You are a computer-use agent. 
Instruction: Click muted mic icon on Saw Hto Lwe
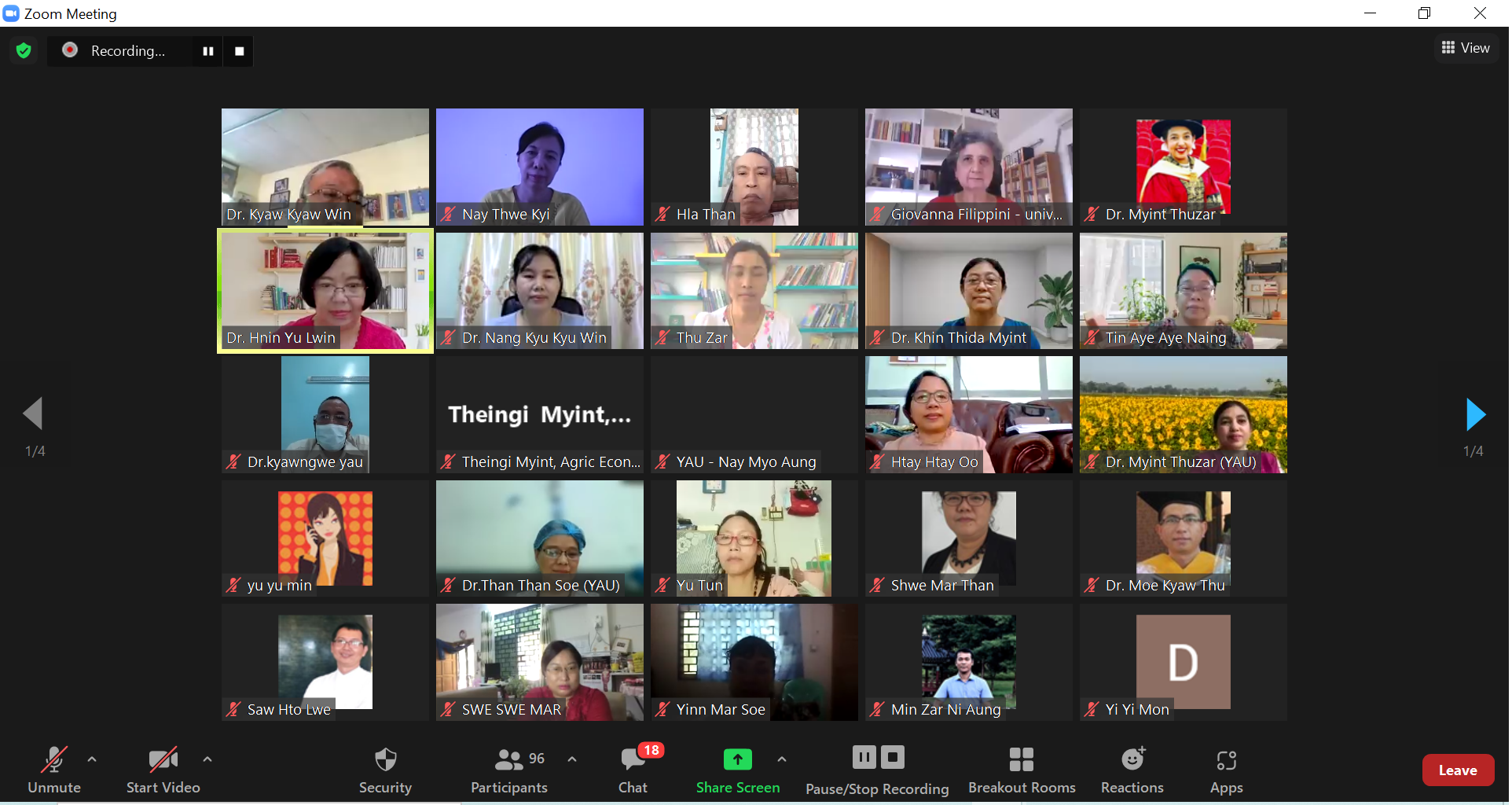(x=233, y=709)
